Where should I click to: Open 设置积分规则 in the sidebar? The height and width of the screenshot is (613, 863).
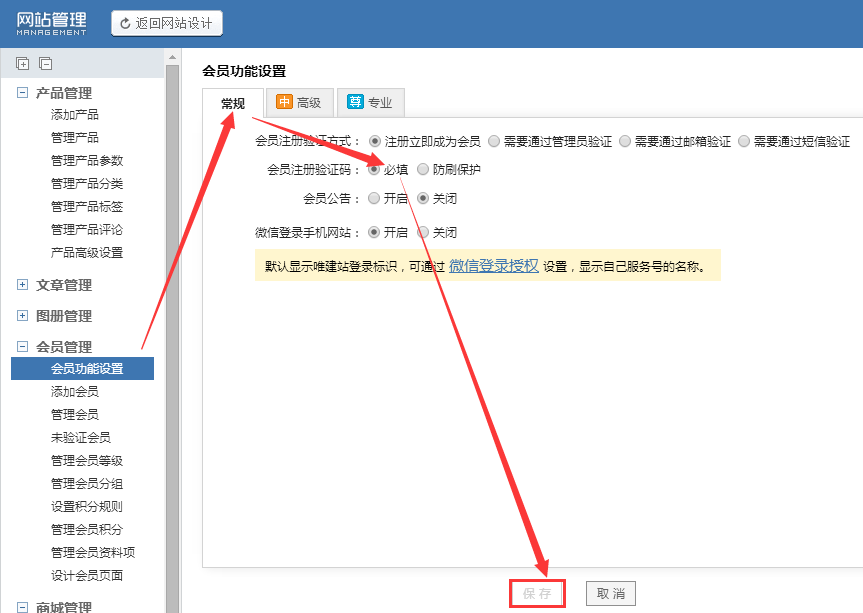click(87, 507)
